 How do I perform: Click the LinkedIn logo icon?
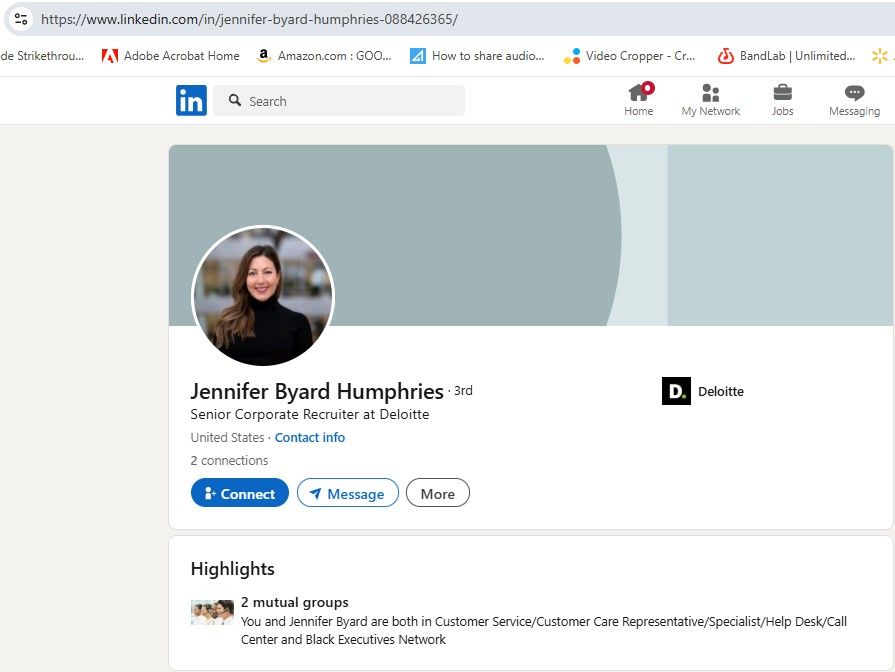coord(191,100)
